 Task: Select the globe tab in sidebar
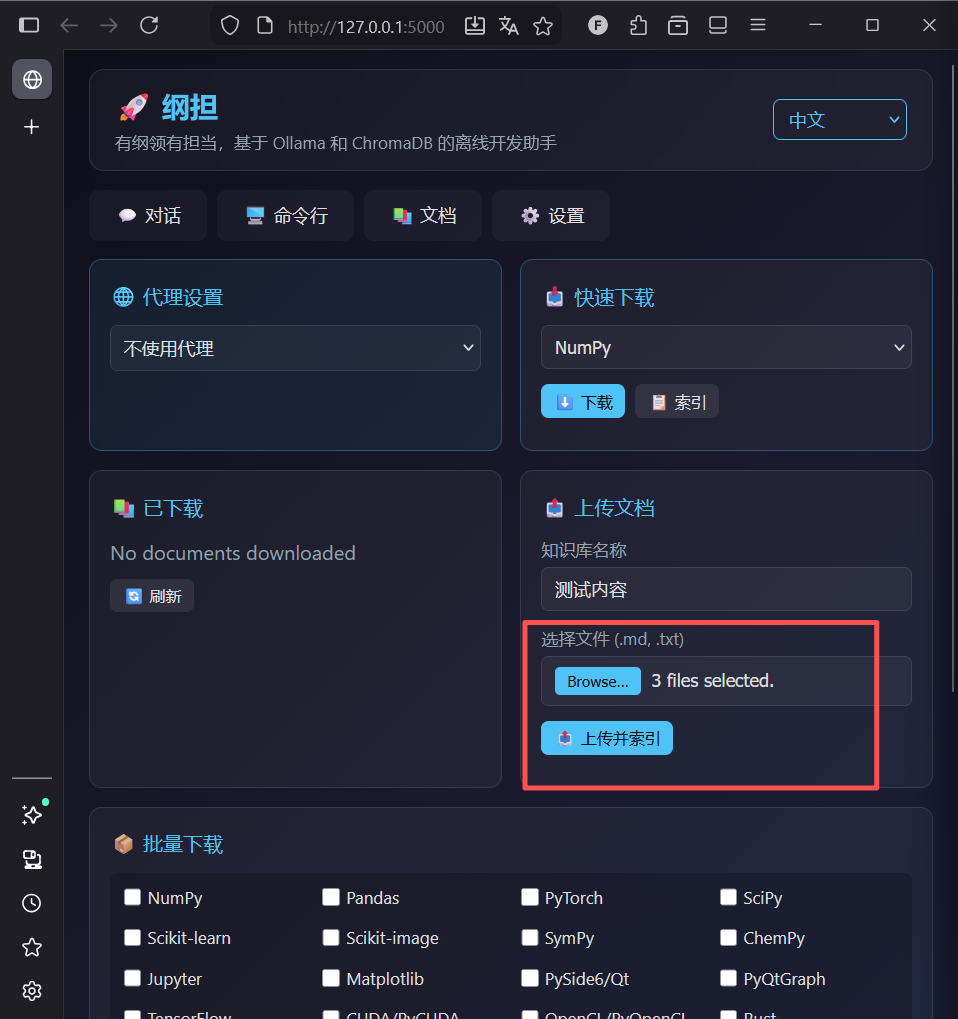click(32, 80)
